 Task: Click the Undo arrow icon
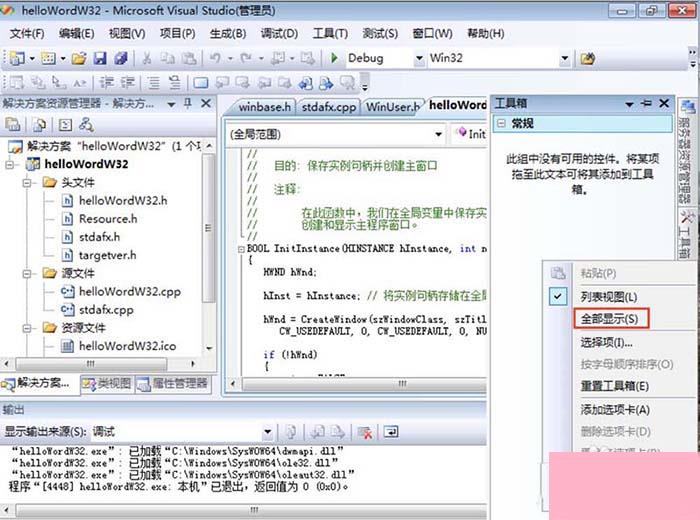click(x=215, y=58)
